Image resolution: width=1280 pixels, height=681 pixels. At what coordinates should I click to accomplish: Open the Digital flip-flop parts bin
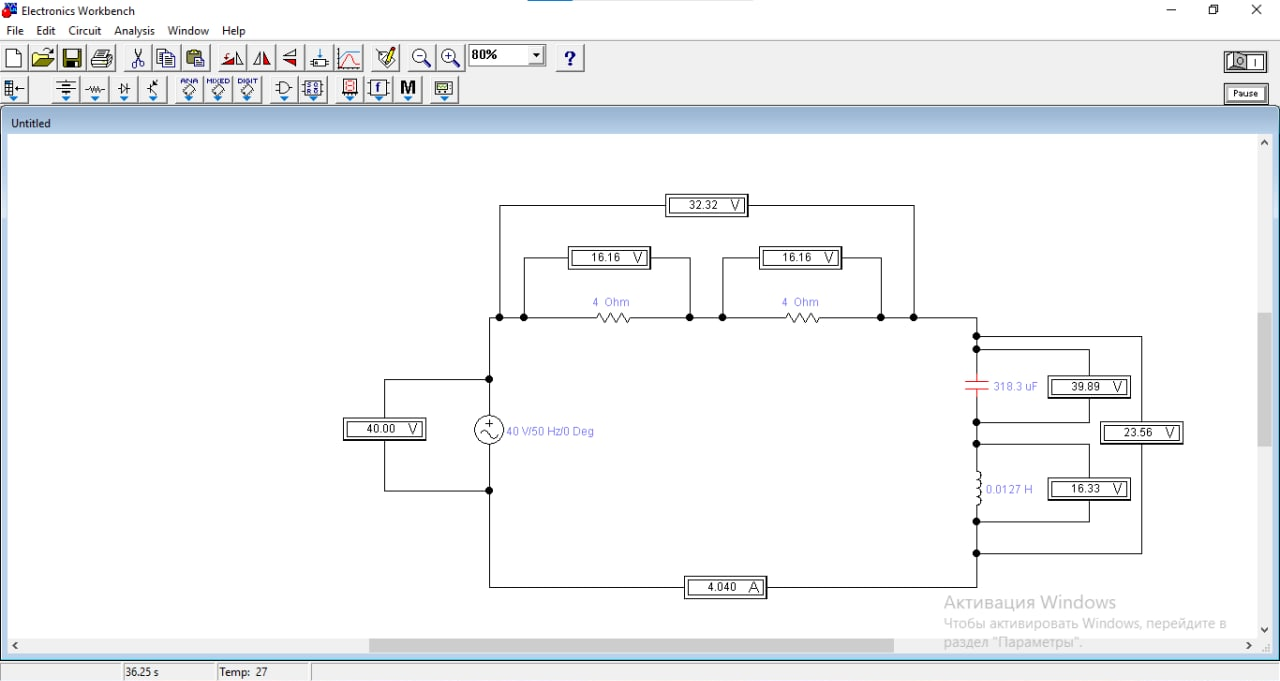click(x=313, y=90)
